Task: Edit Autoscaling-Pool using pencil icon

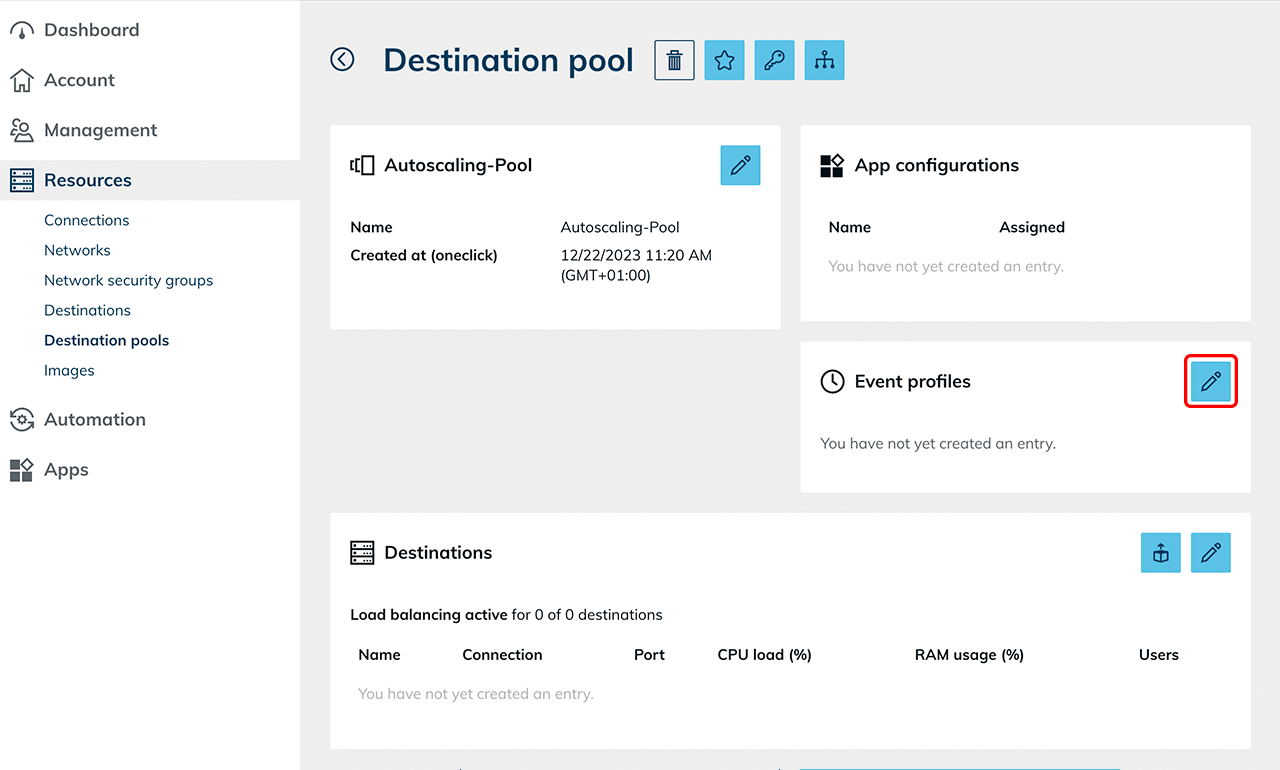Action: [740, 165]
